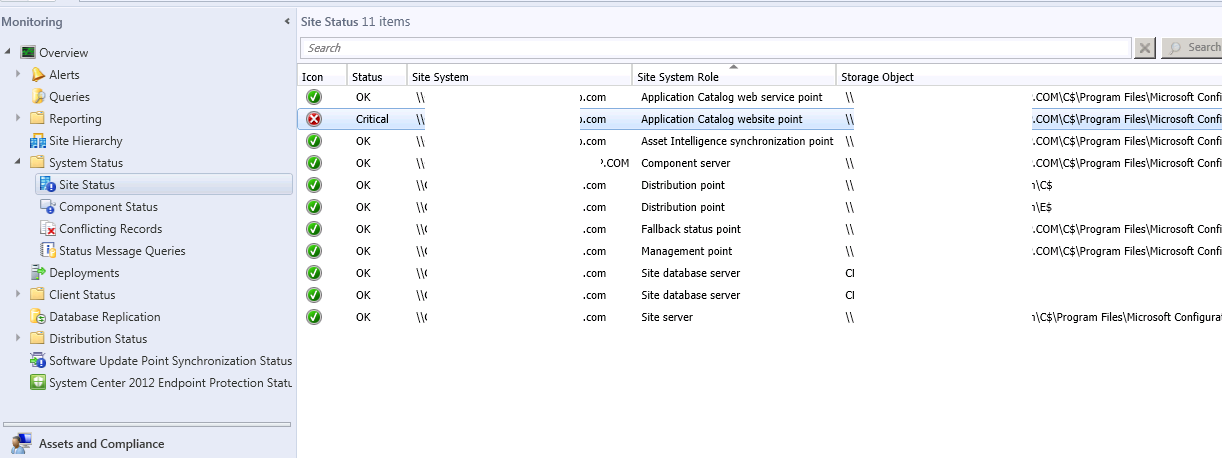Image resolution: width=1222 pixels, height=458 pixels.
Task: Expand the Distribution Status node
Action: click(18, 339)
